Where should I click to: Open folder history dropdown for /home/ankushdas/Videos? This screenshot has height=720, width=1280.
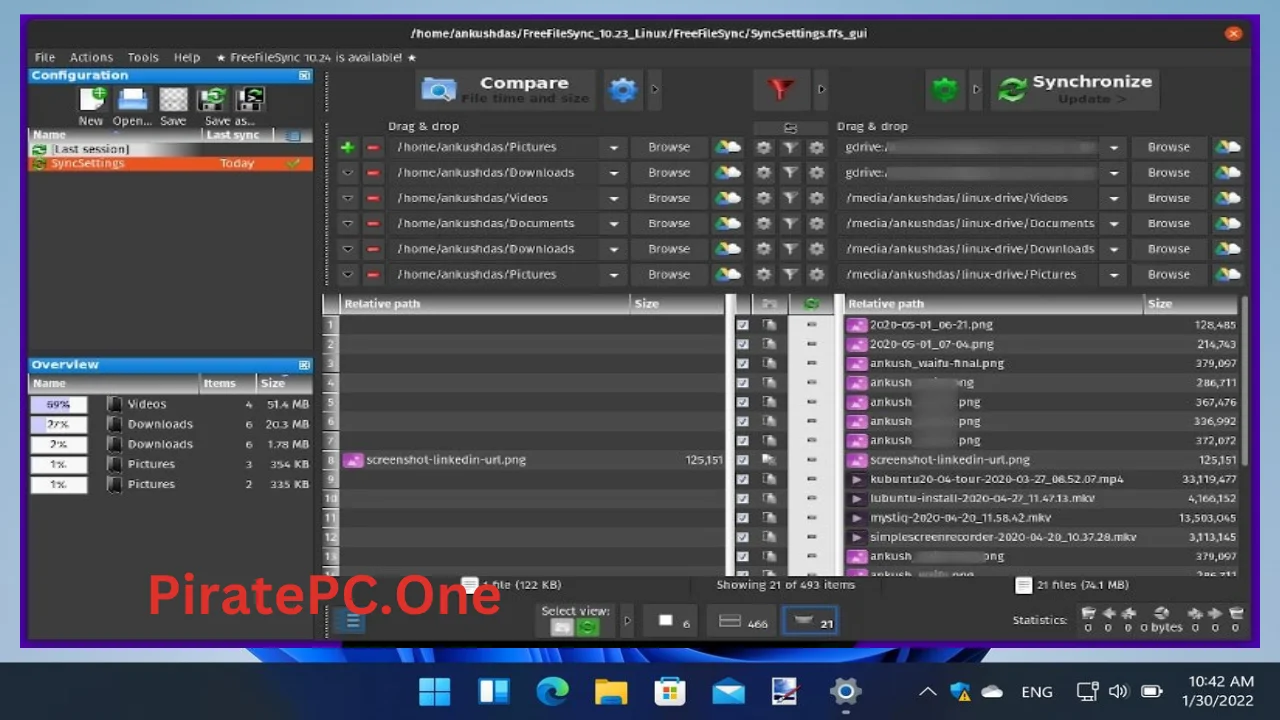pyautogui.click(x=614, y=198)
